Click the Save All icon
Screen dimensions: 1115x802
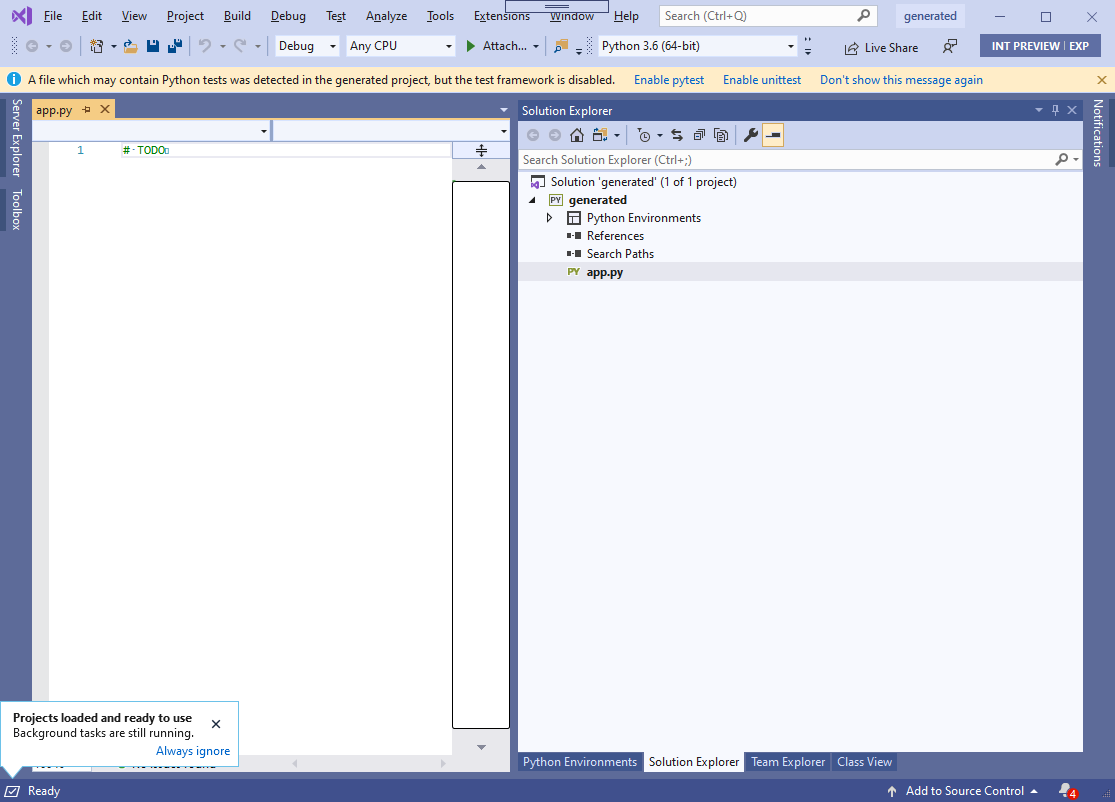pos(174,46)
